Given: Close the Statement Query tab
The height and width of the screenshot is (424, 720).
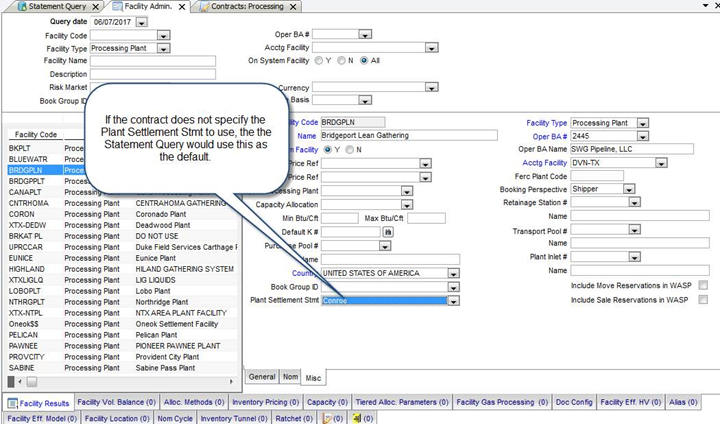Looking at the screenshot, I should [93, 6].
